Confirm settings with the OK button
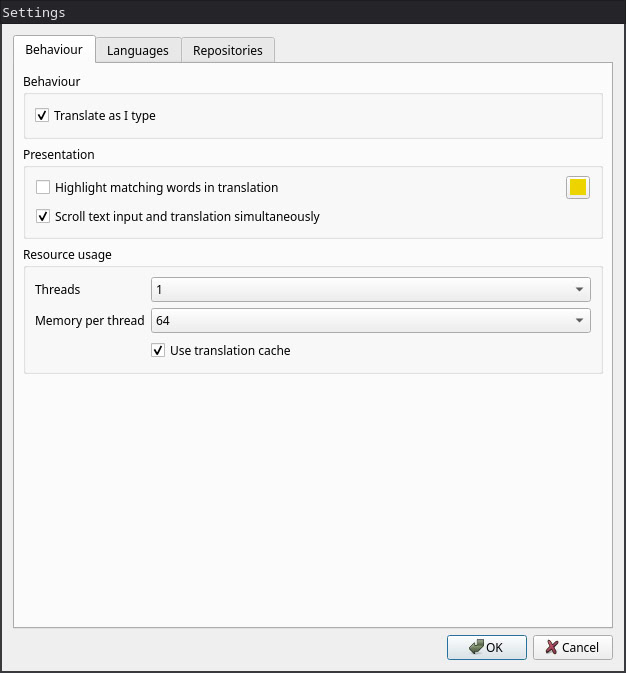This screenshot has height=673, width=626. 486,647
